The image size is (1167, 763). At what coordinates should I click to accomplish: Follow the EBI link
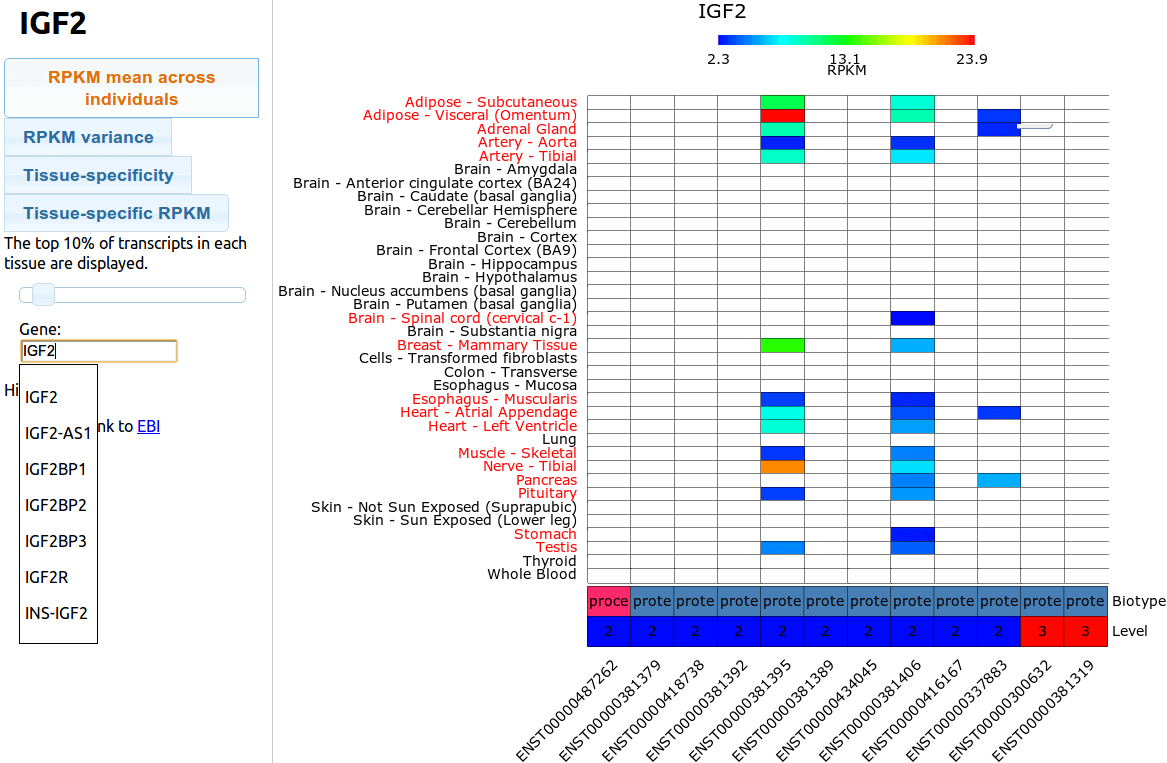click(148, 427)
